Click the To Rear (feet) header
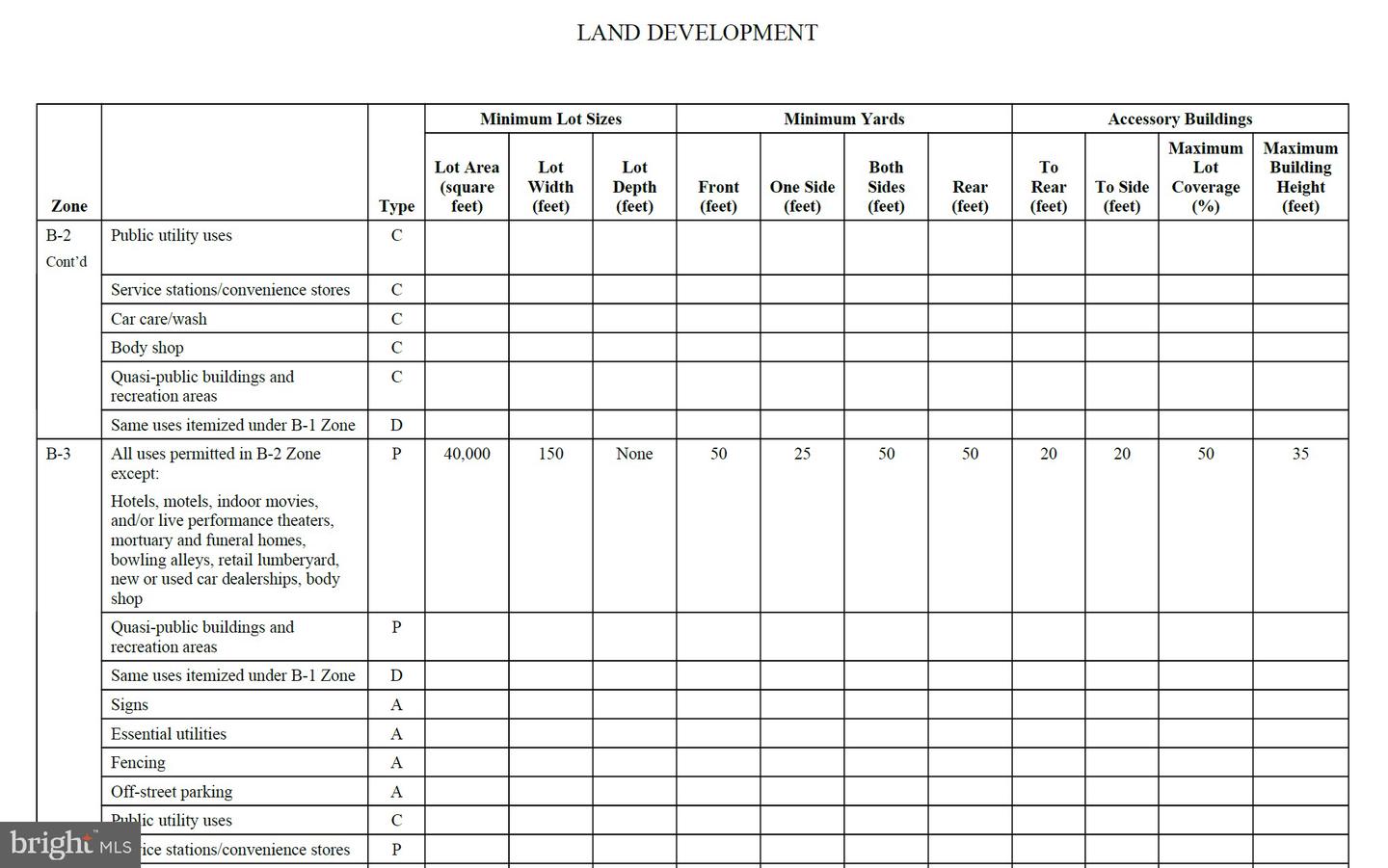The height and width of the screenshot is (868, 1388). tap(1049, 187)
